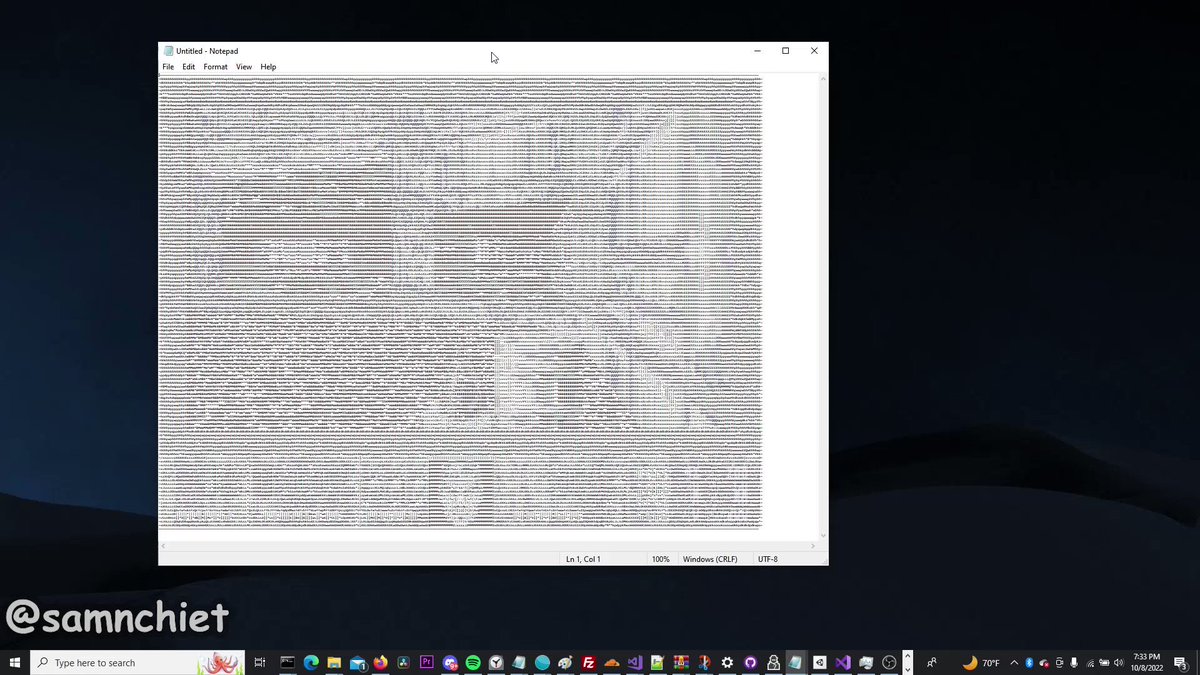Click the Notepad vertical scrollbar down arrow
Image resolution: width=1200 pixels, height=675 pixels.
823,535
